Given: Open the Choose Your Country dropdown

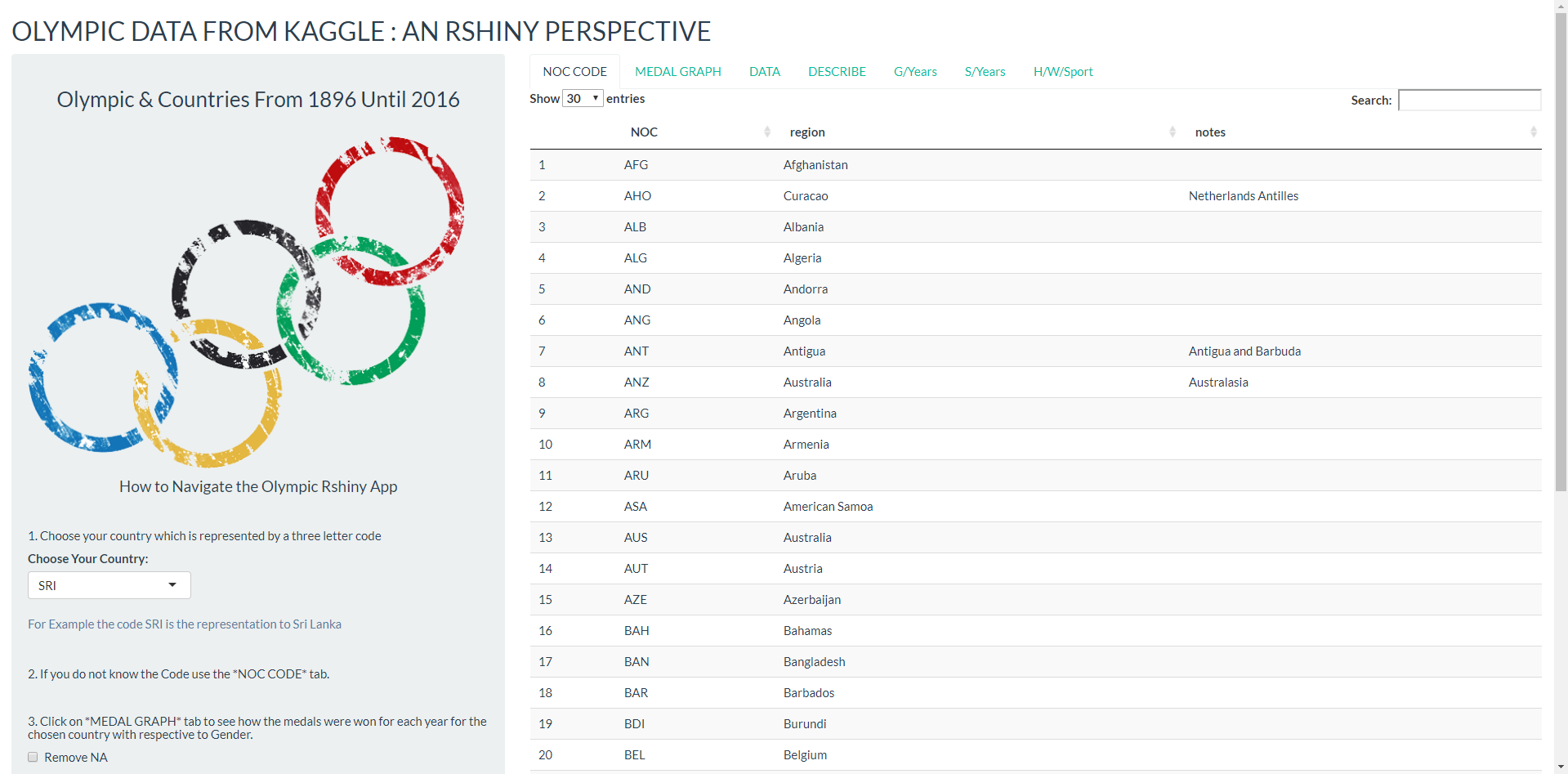Looking at the screenshot, I should [109, 585].
